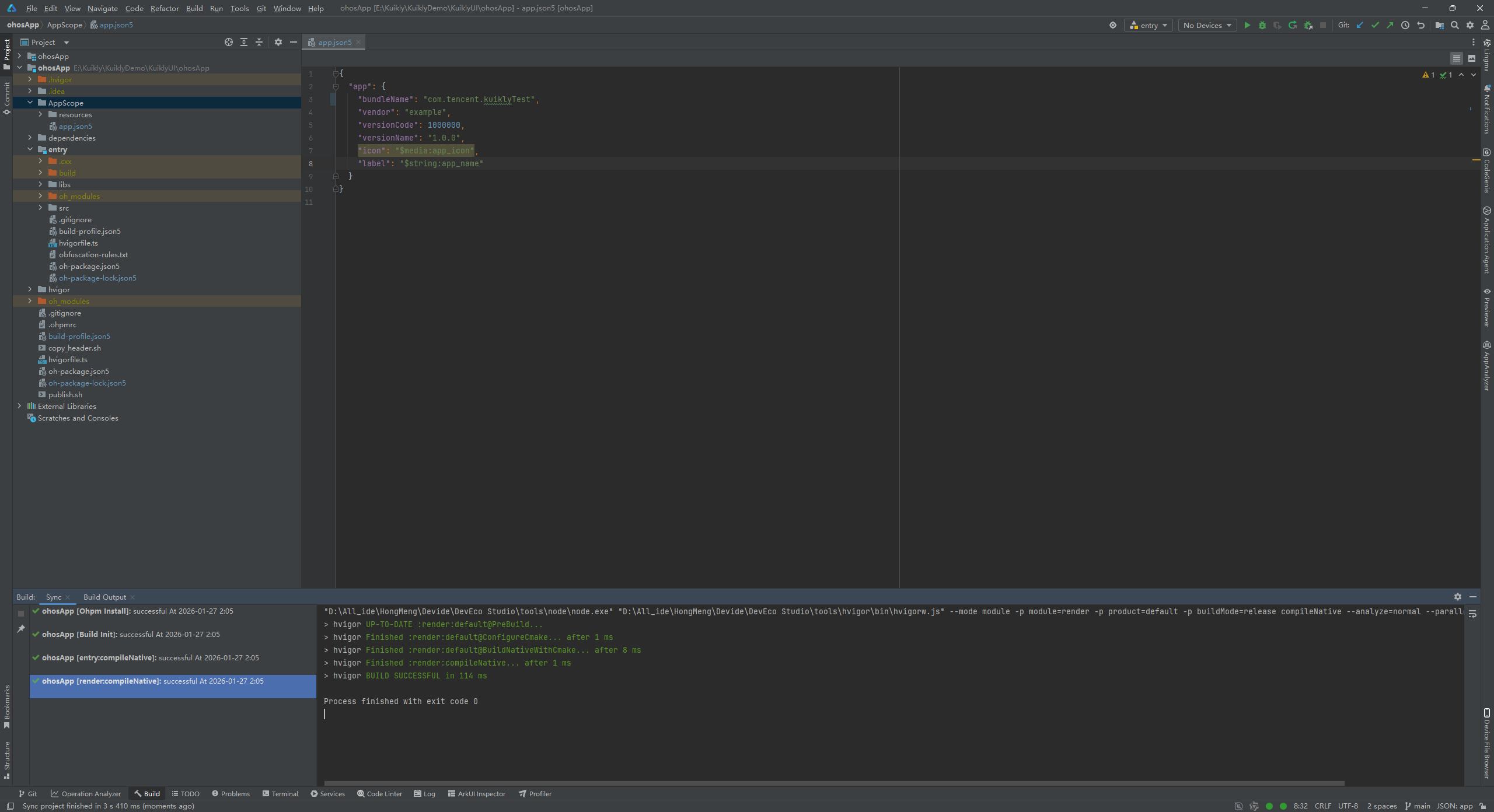Screen dimensions: 1494x812
Task: Click the Git Commit checkmark icon
Action: point(1375,25)
